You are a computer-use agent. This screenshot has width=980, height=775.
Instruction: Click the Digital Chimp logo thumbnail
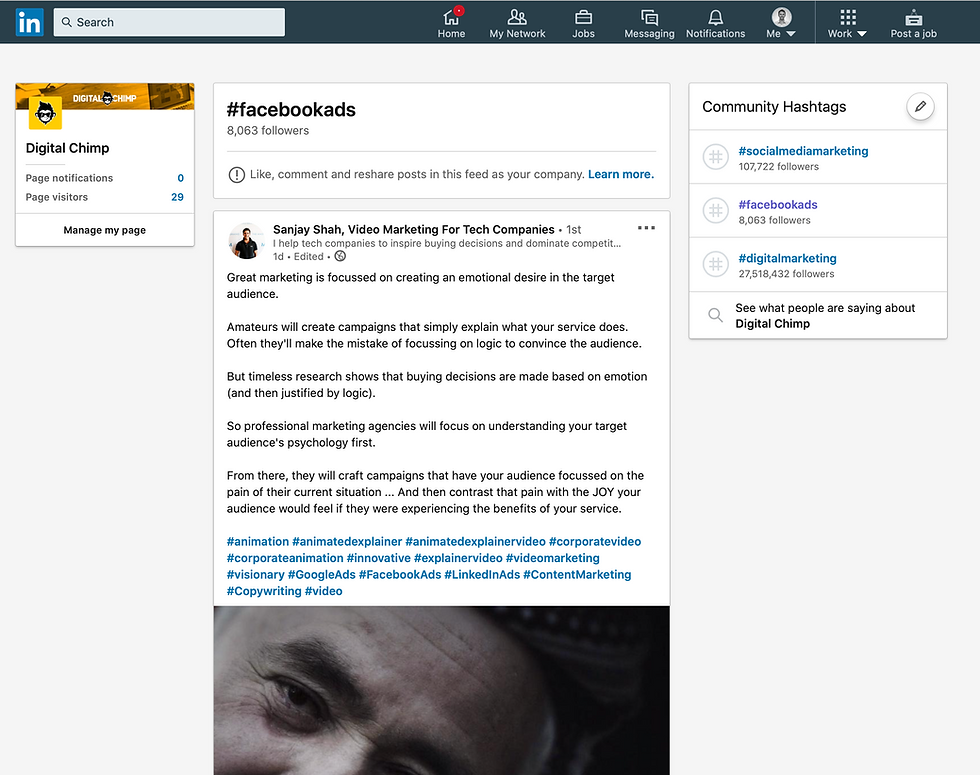(46, 113)
